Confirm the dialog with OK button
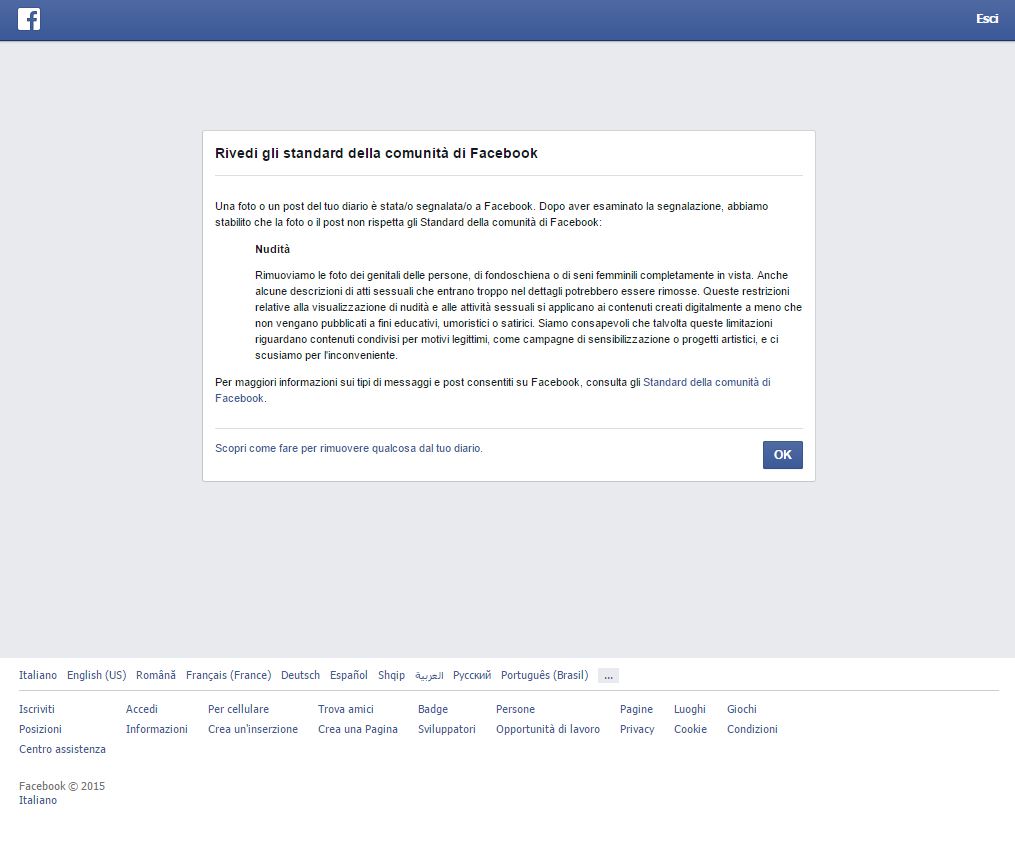Screen dimensions: 1015x841 click(782, 454)
